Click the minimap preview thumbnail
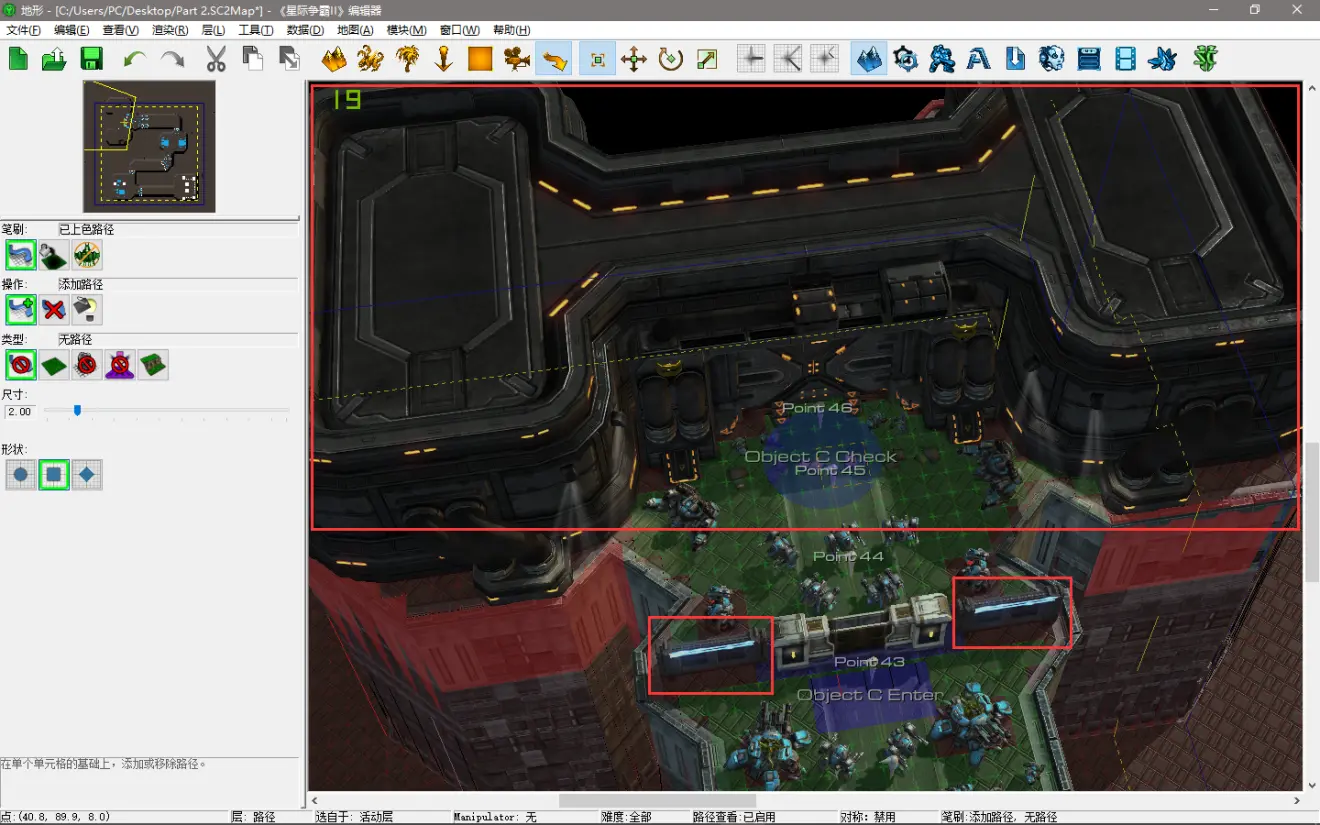1320x825 pixels. click(x=149, y=147)
